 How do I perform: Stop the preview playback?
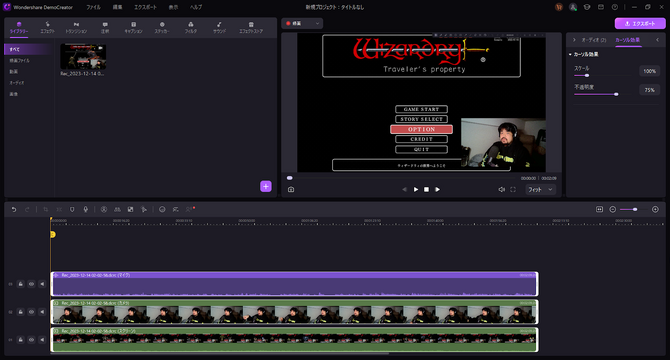coord(426,189)
